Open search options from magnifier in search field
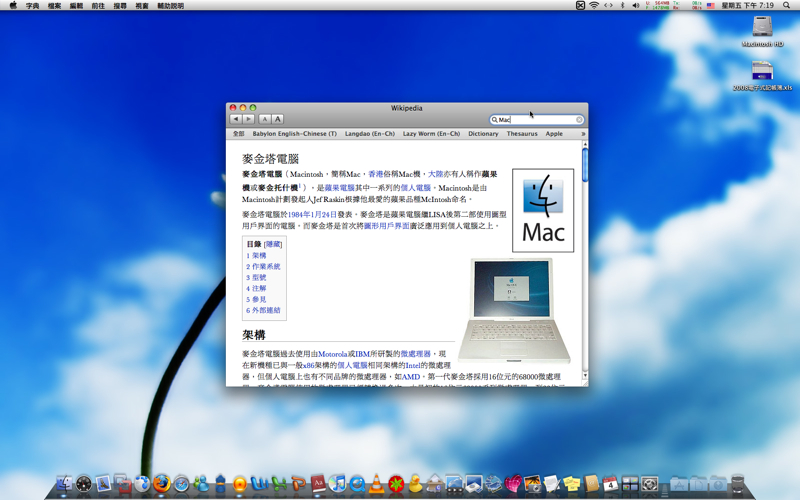800x500 pixels. click(495, 120)
